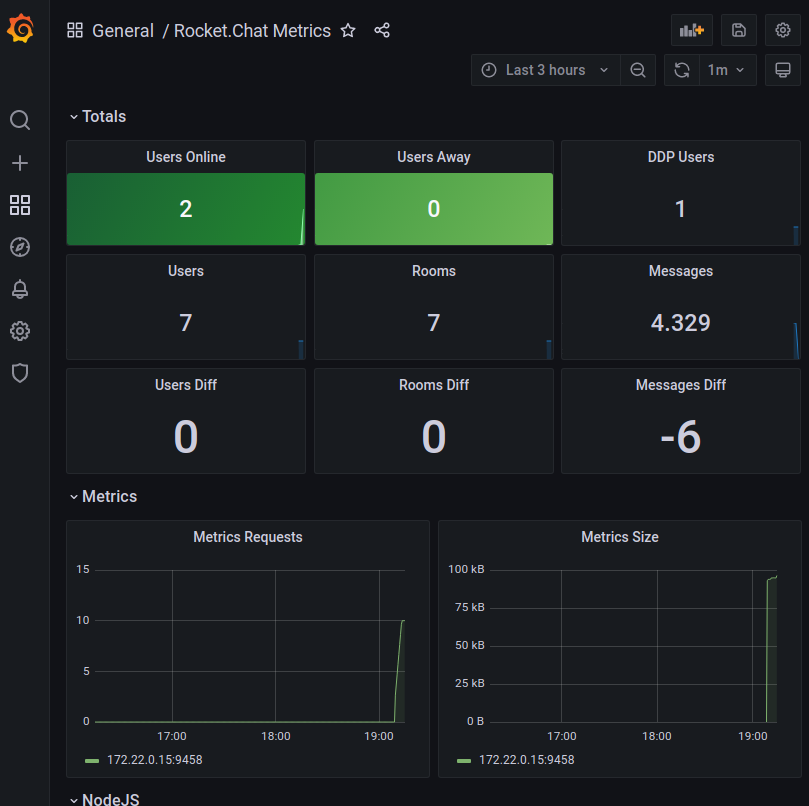
Task: Open the General folder breadcrumb
Action: [x=123, y=30]
